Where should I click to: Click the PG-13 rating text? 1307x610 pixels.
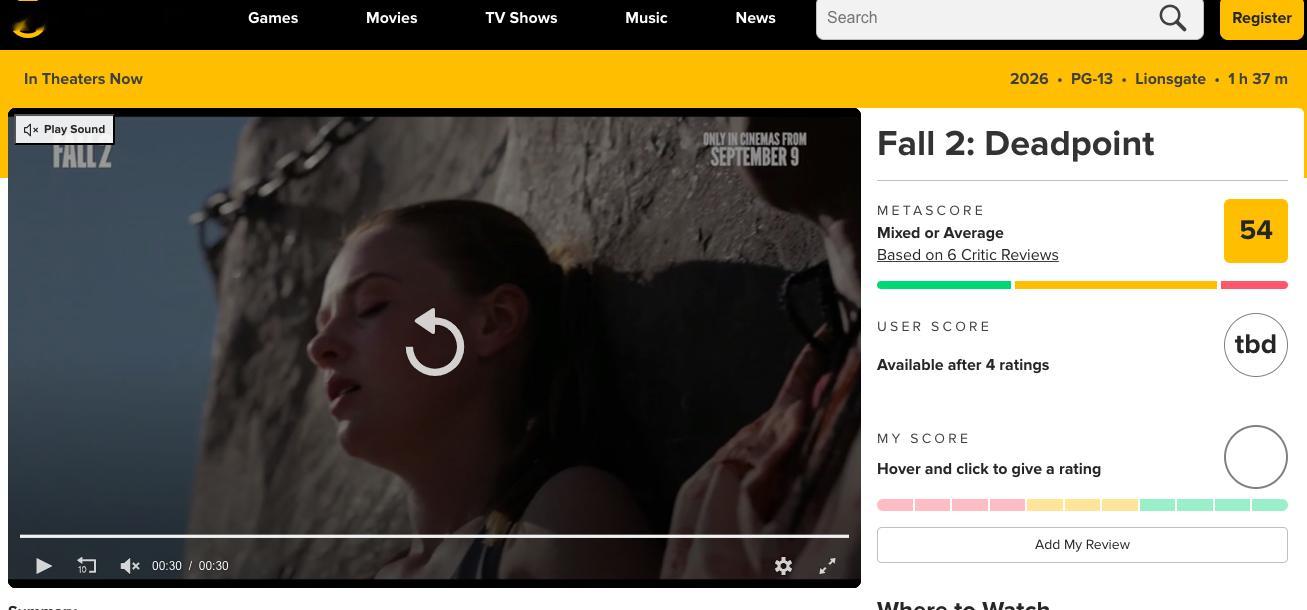tap(1092, 79)
